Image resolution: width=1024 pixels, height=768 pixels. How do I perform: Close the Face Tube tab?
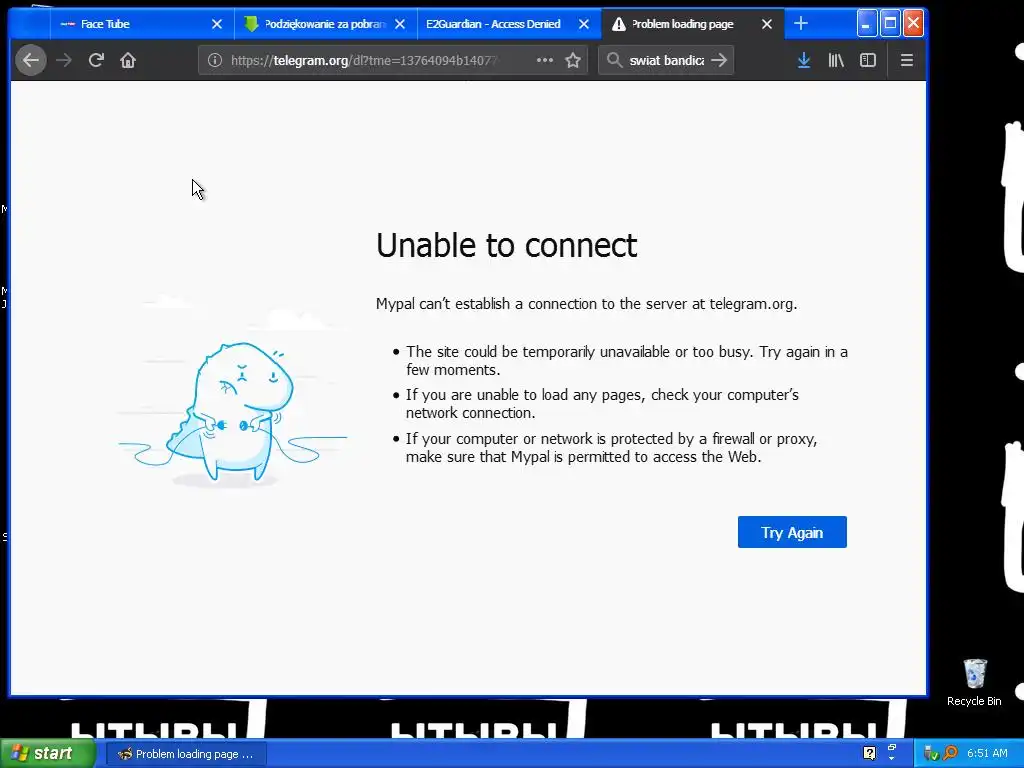pyautogui.click(x=217, y=24)
